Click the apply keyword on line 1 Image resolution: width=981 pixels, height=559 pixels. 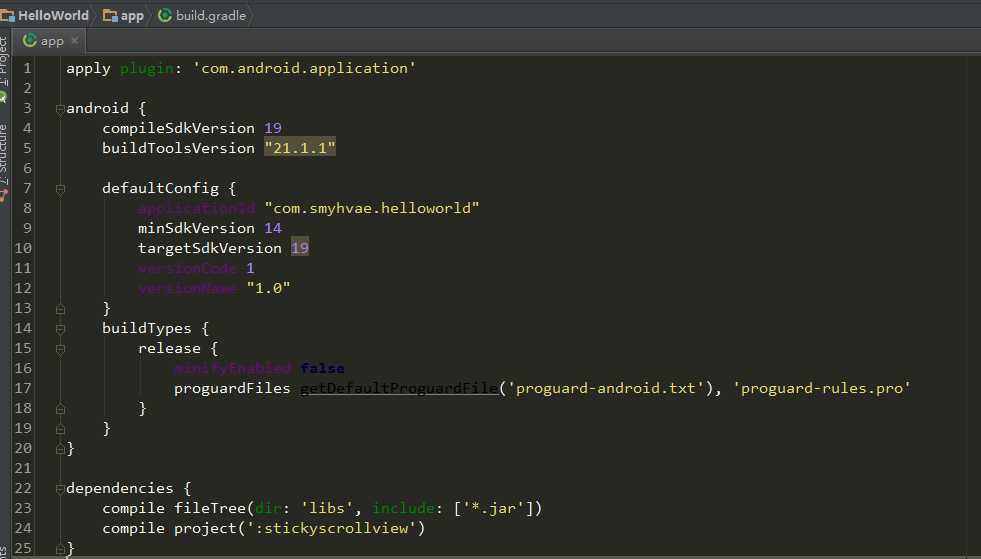tap(88, 68)
